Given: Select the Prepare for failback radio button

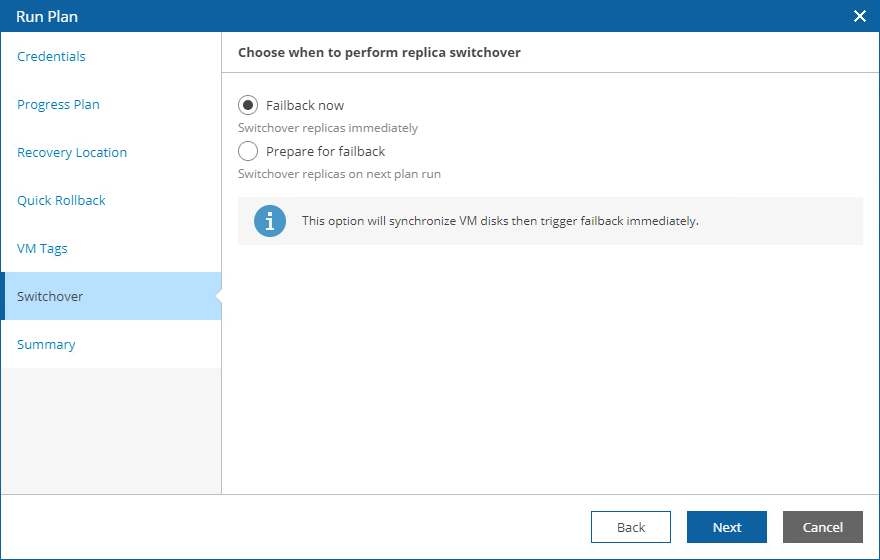Looking at the screenshot, I should click(248, 151).
